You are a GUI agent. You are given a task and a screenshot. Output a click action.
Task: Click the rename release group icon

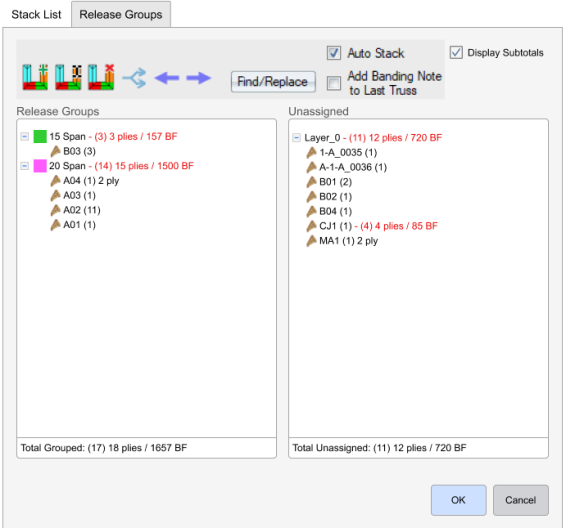(68, 77)
